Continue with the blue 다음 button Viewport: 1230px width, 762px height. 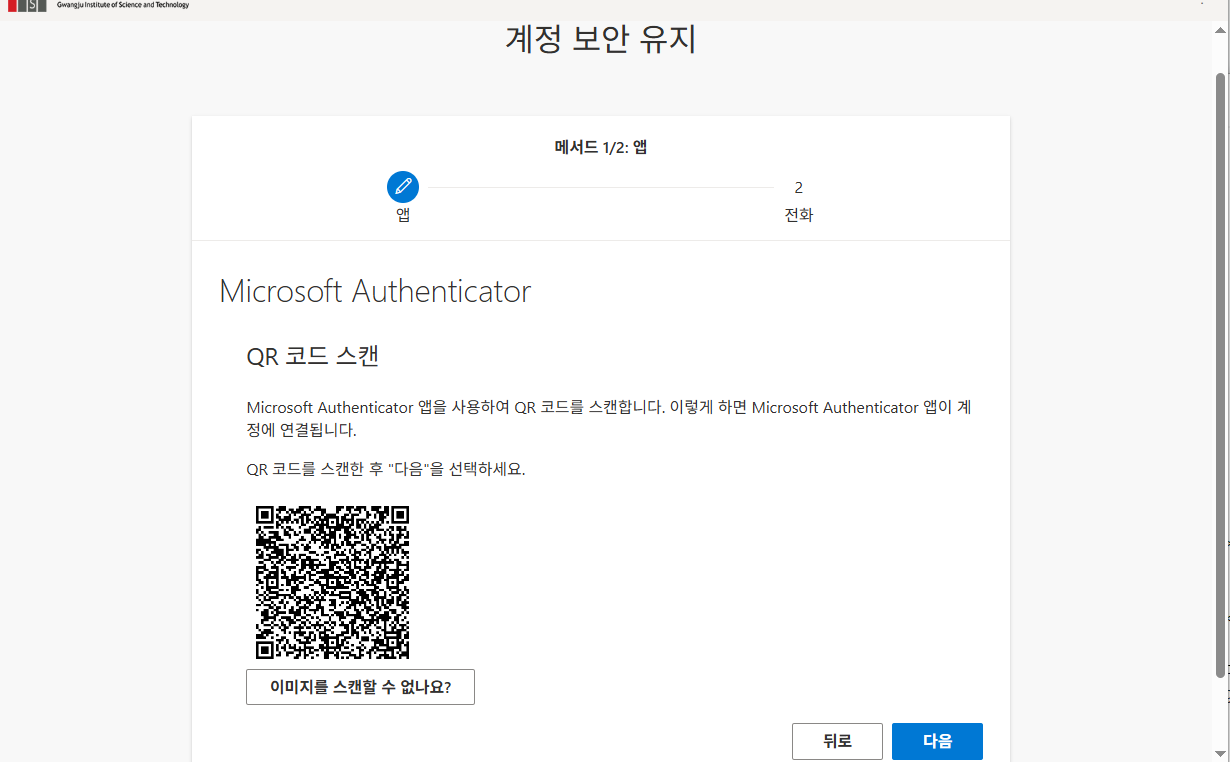pos(937,741)
